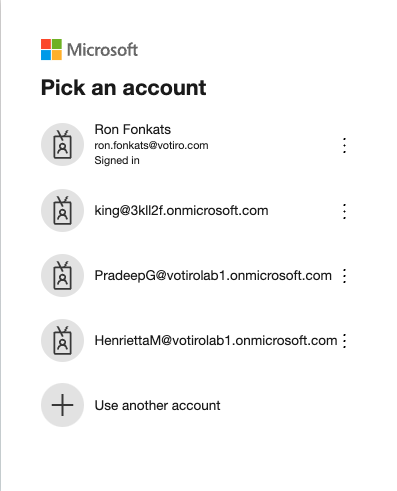Open the three-dot menu for Ron Fonkats
The width and height of the screenshot is (397, 491).
click(344, 145)
